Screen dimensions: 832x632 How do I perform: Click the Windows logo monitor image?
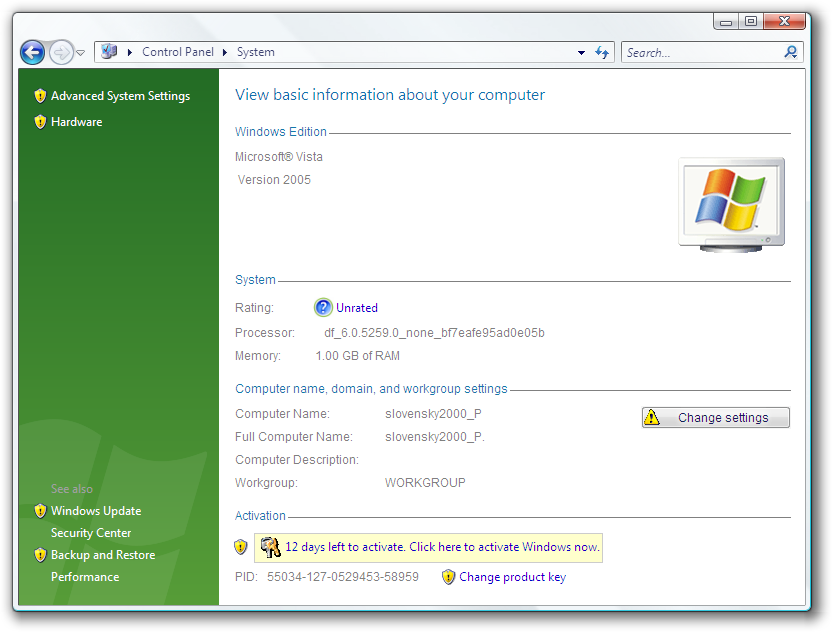[x=732, y=204]
